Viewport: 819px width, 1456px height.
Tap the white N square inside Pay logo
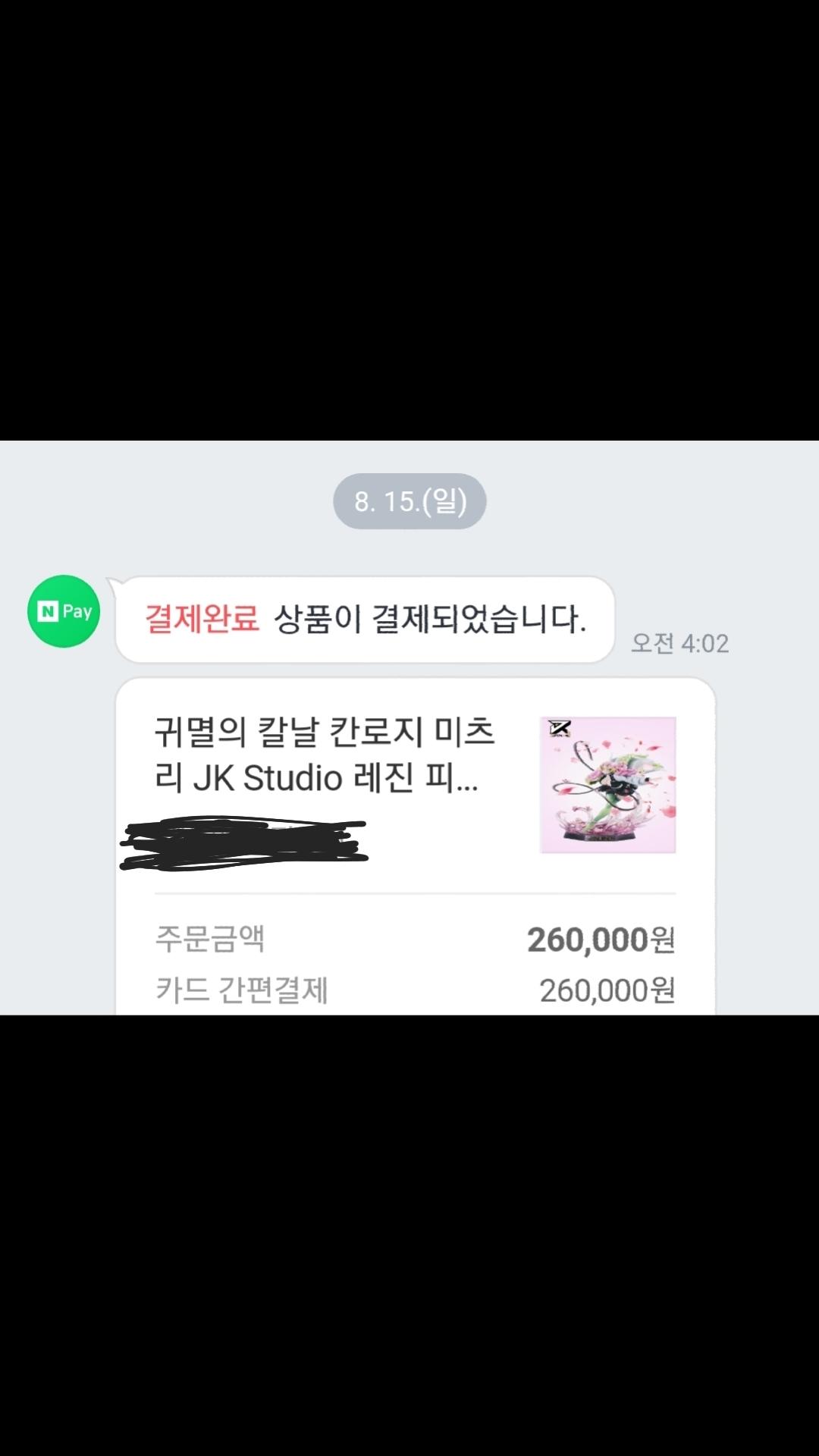[x=48, y=611]
